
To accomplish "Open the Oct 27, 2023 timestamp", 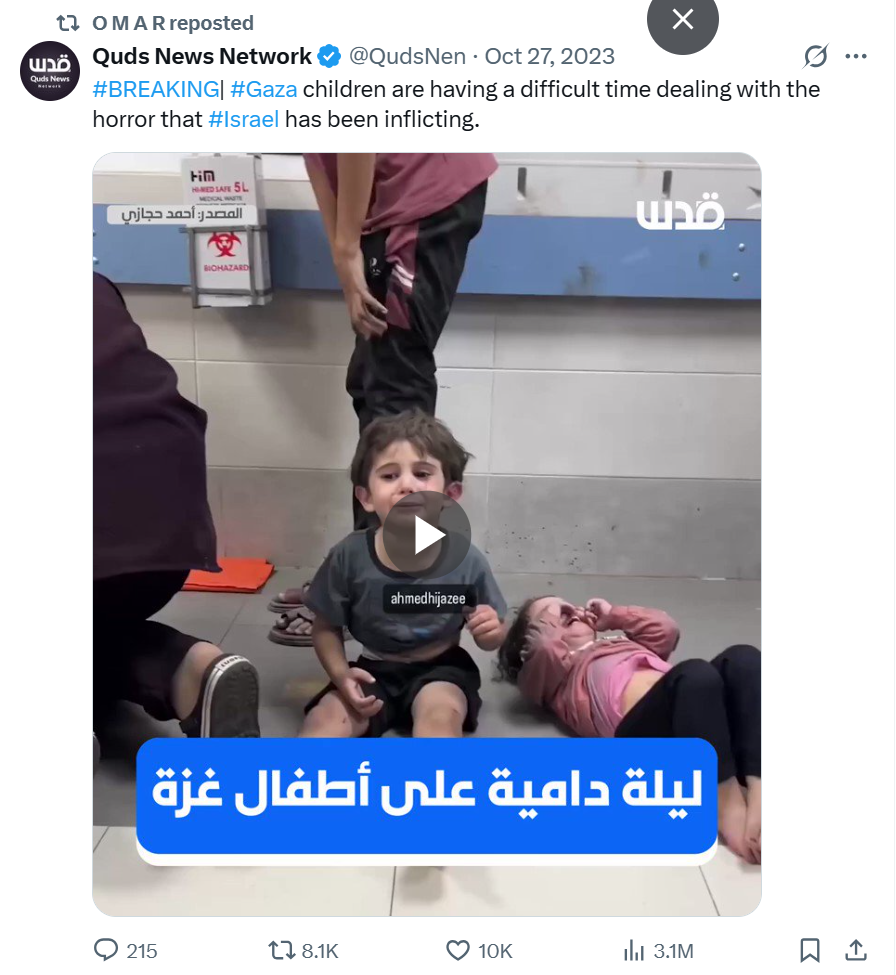I will coord(550,57).
